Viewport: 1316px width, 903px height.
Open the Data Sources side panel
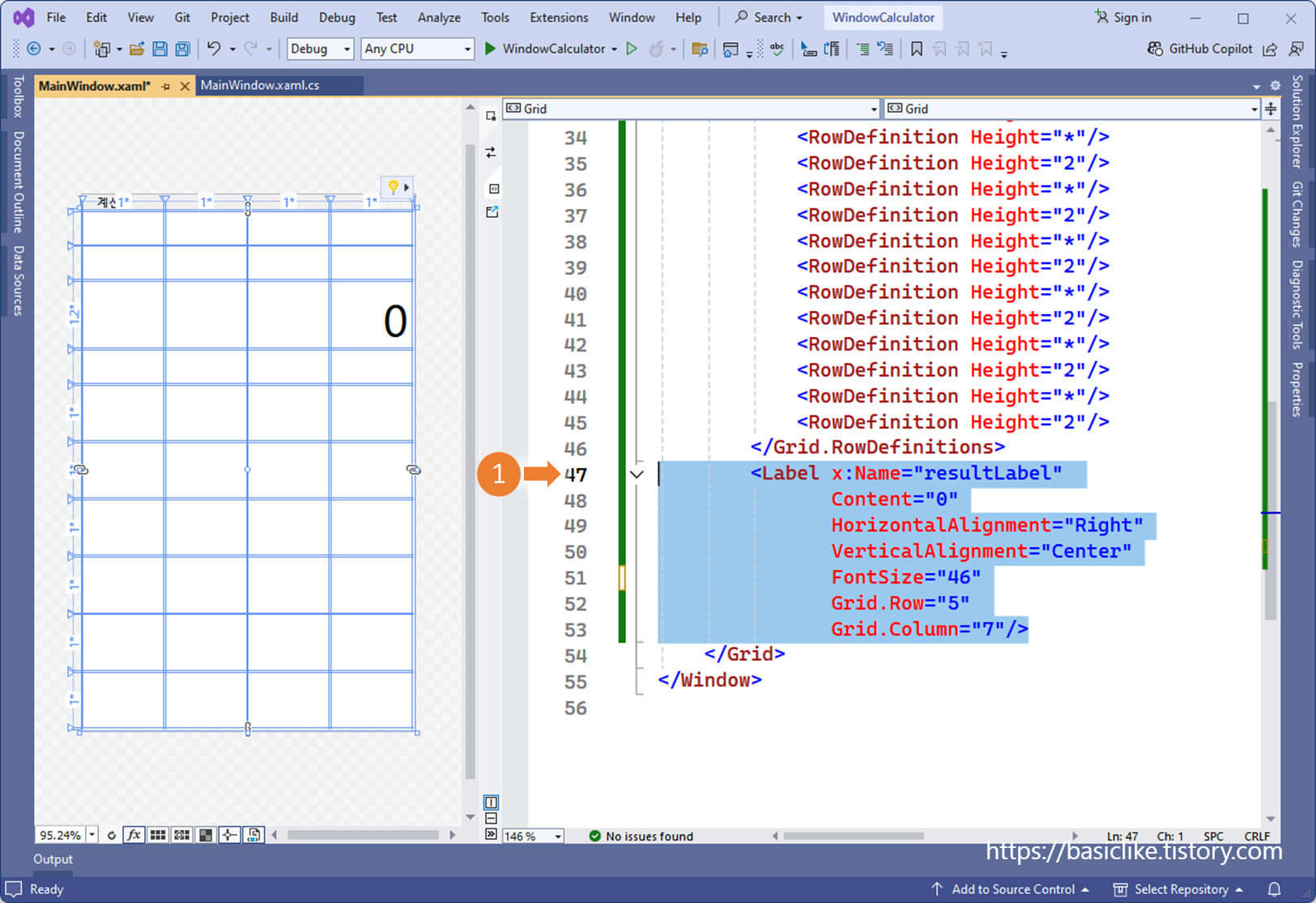[18, 280]
